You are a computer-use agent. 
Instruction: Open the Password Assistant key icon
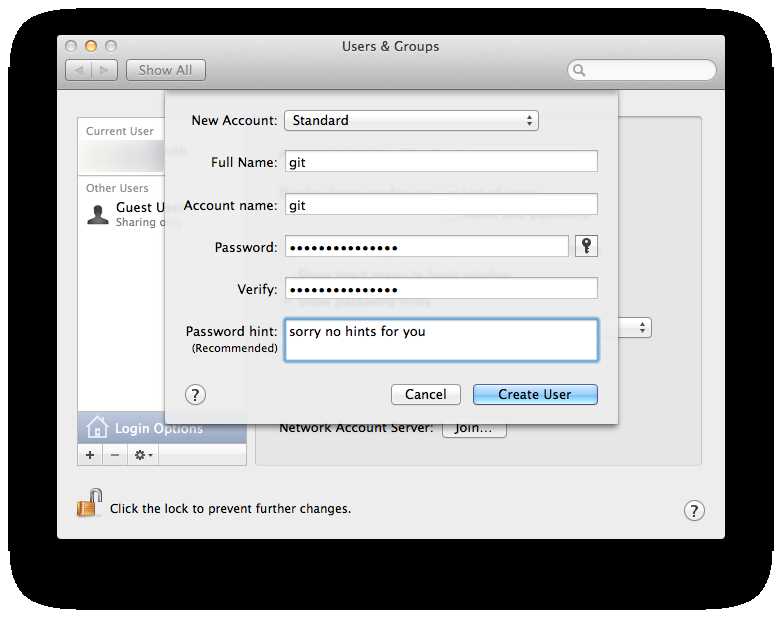tap(586, 246)
